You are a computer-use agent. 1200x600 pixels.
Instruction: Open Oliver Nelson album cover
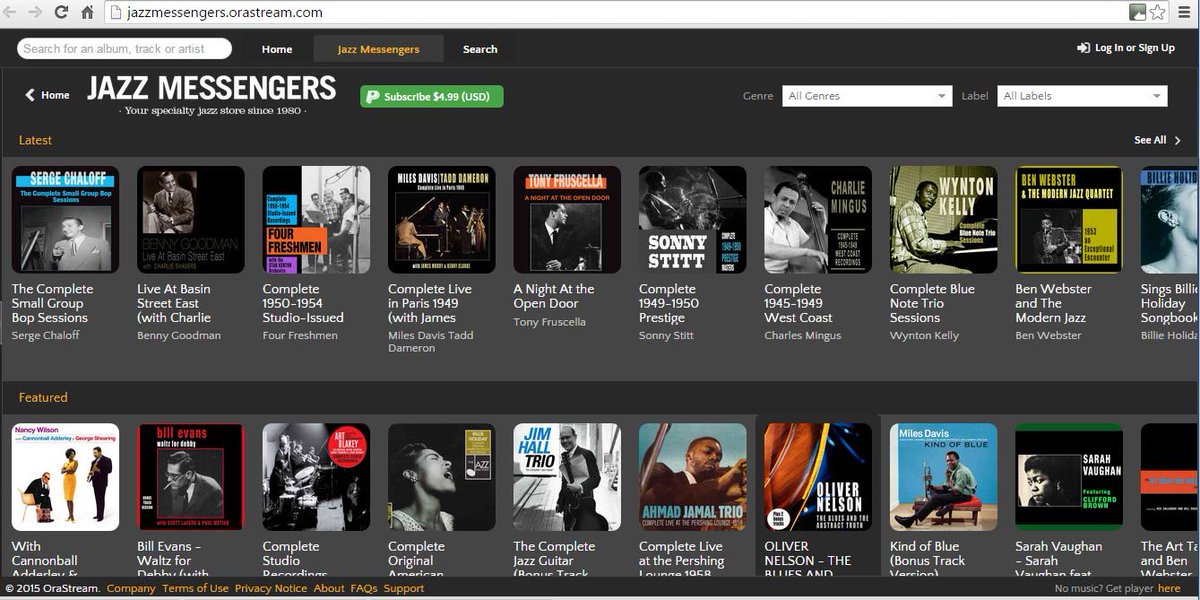[818, 477]
